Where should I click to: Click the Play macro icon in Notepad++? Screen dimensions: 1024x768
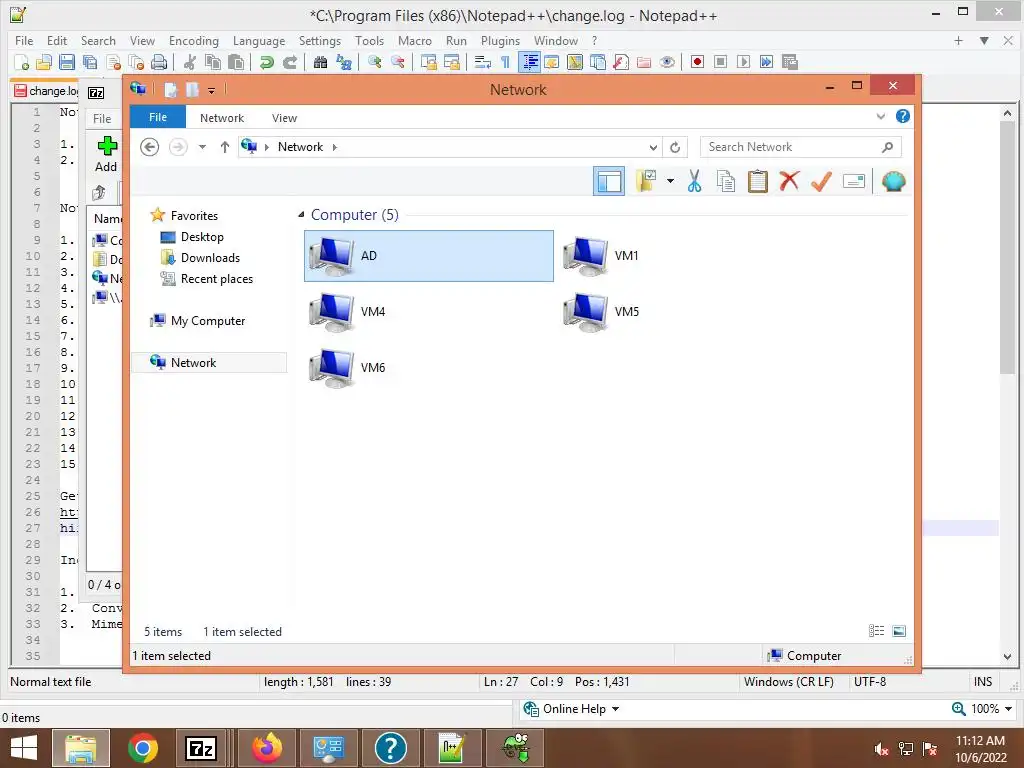[x=743, y=62]
